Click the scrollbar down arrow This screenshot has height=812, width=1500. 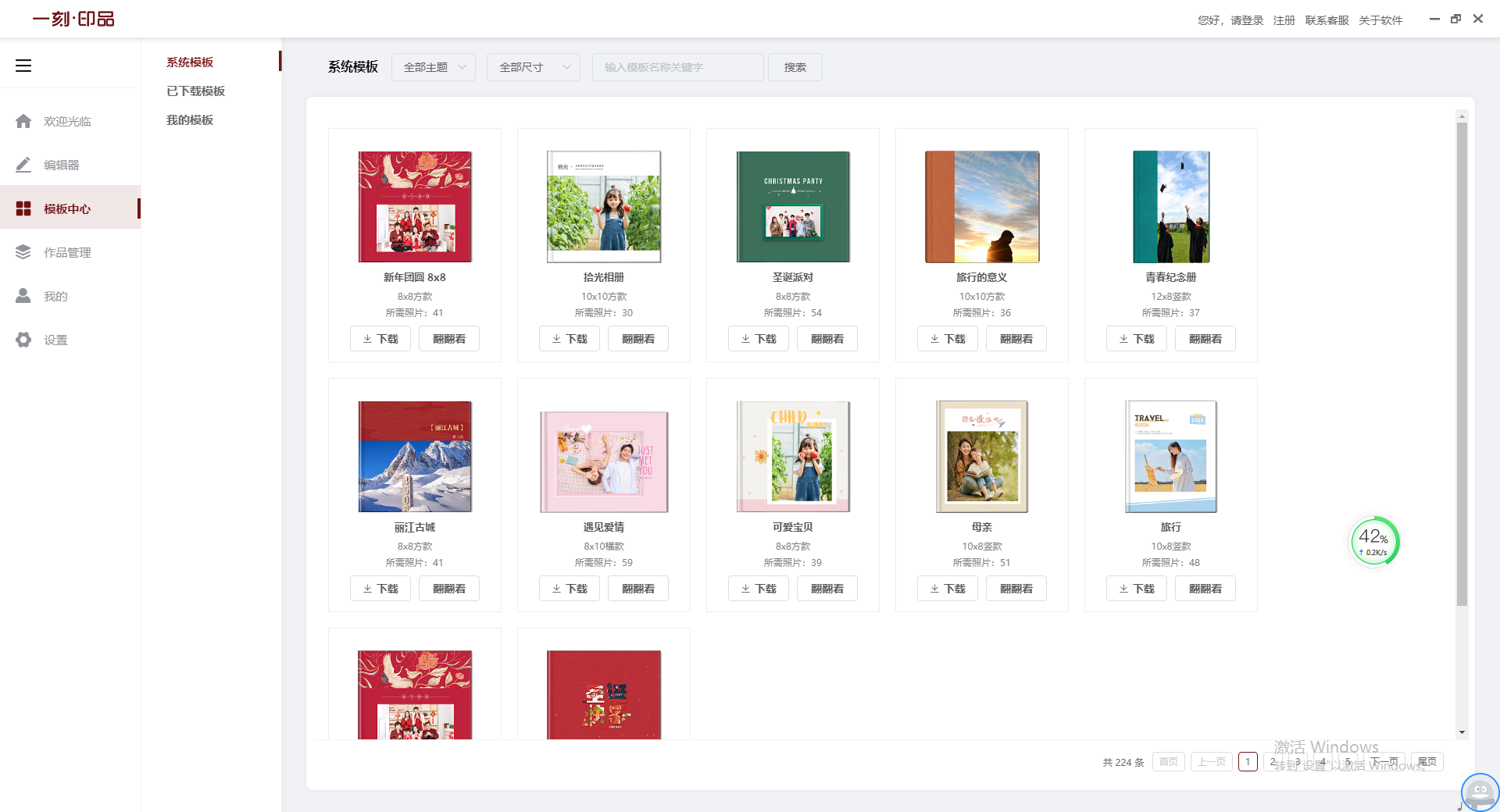[1462, 732]
